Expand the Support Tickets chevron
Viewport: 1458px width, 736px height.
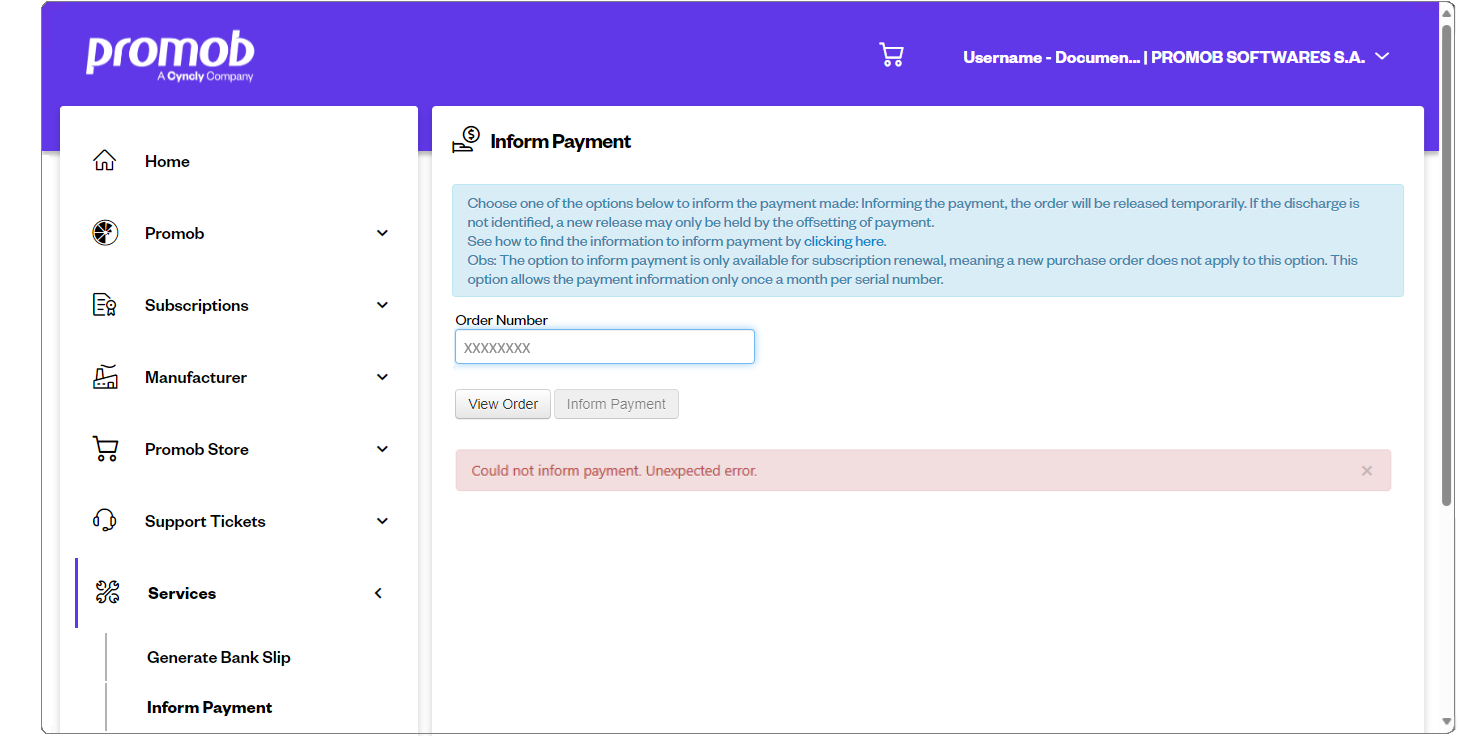coord(382,521)
